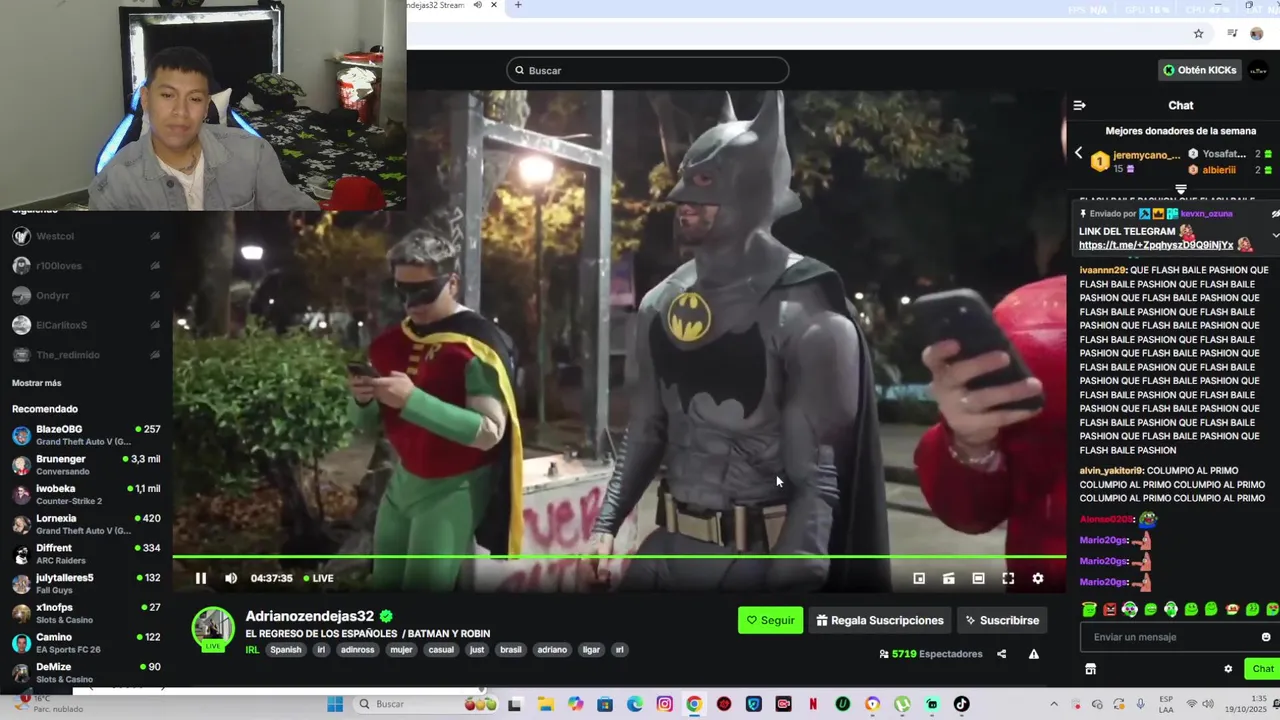Collapse the top donors handle
1280x720 pixels.
[1181, 188]
